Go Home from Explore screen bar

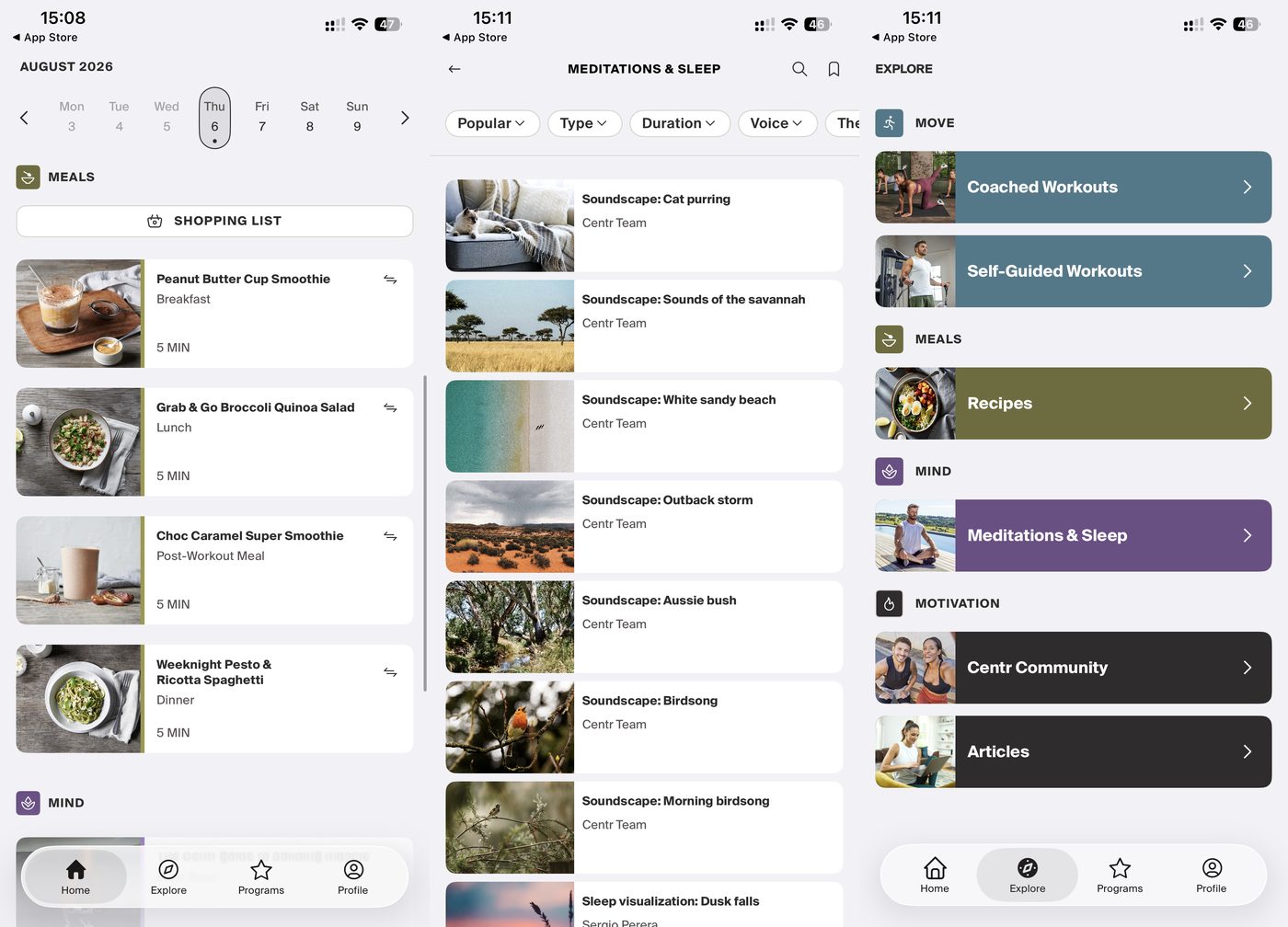point(935,875)
